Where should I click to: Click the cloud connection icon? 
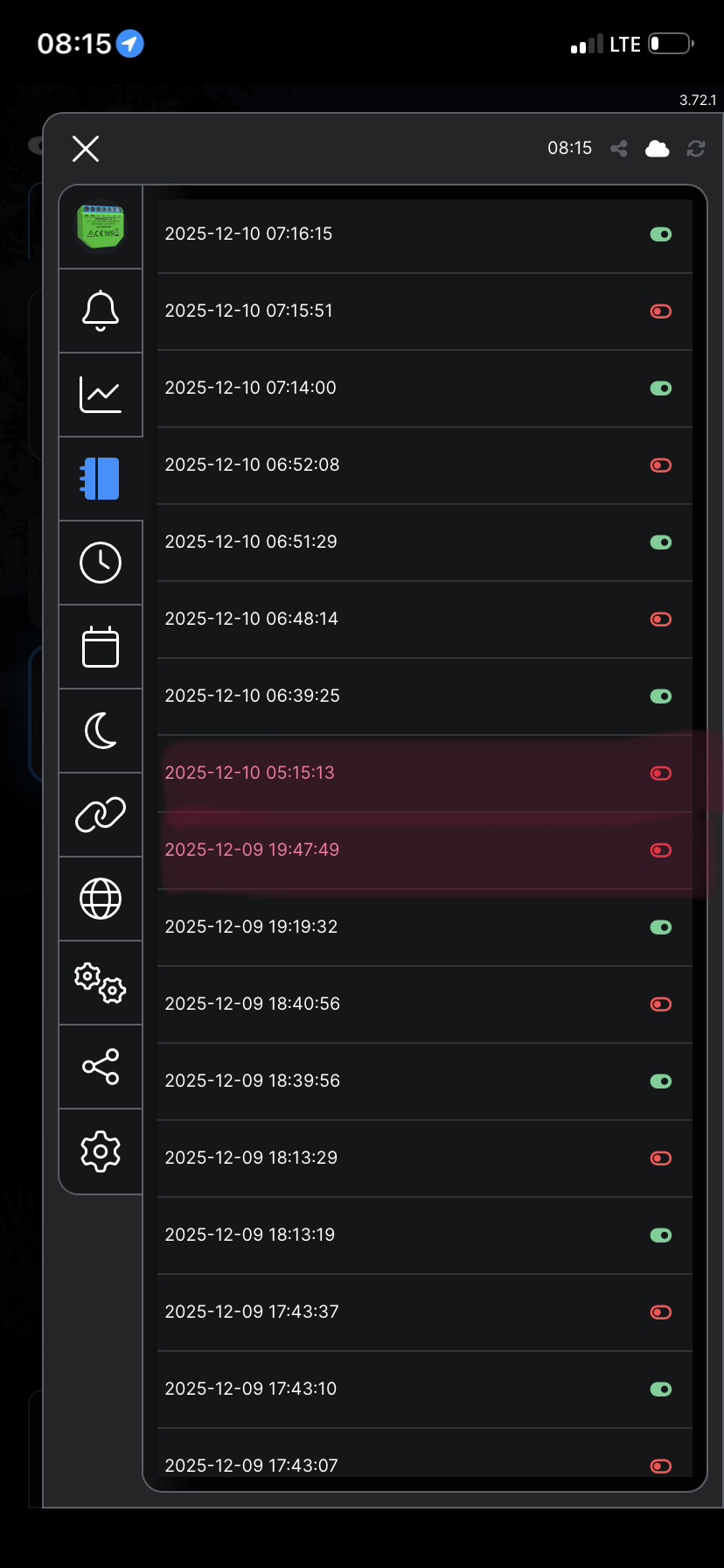tap(658, 149)
